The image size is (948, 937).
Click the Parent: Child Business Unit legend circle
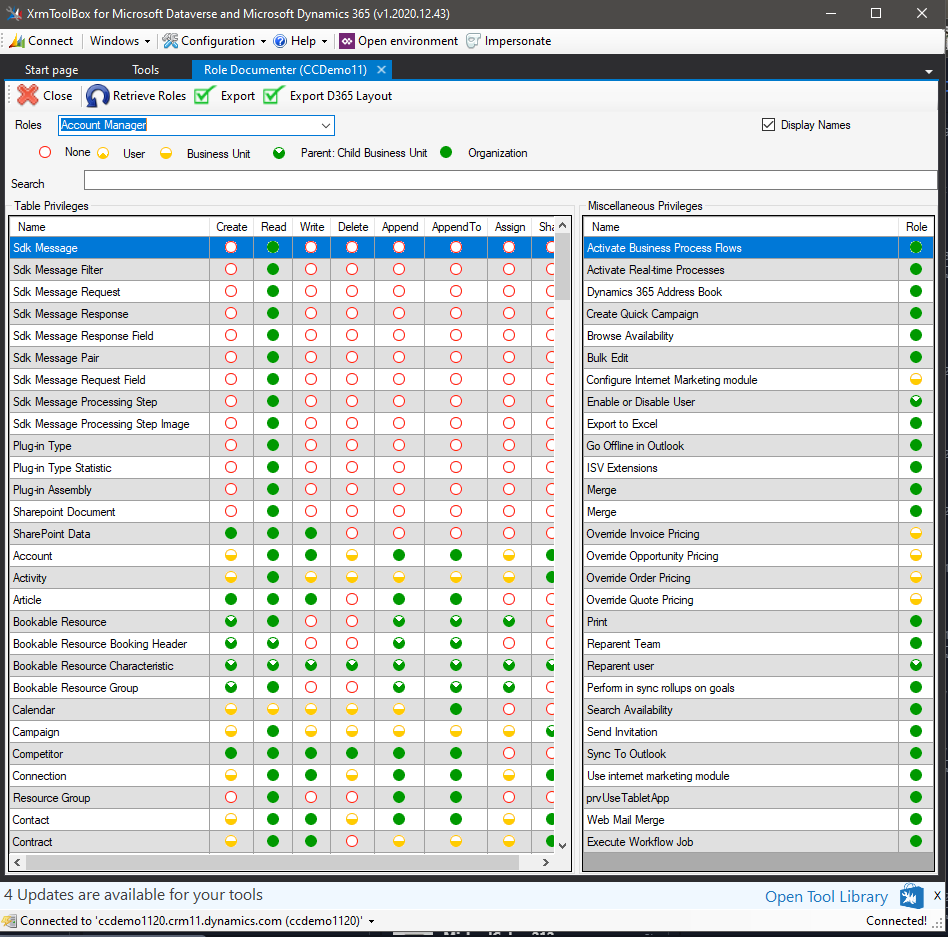(279, 153)
